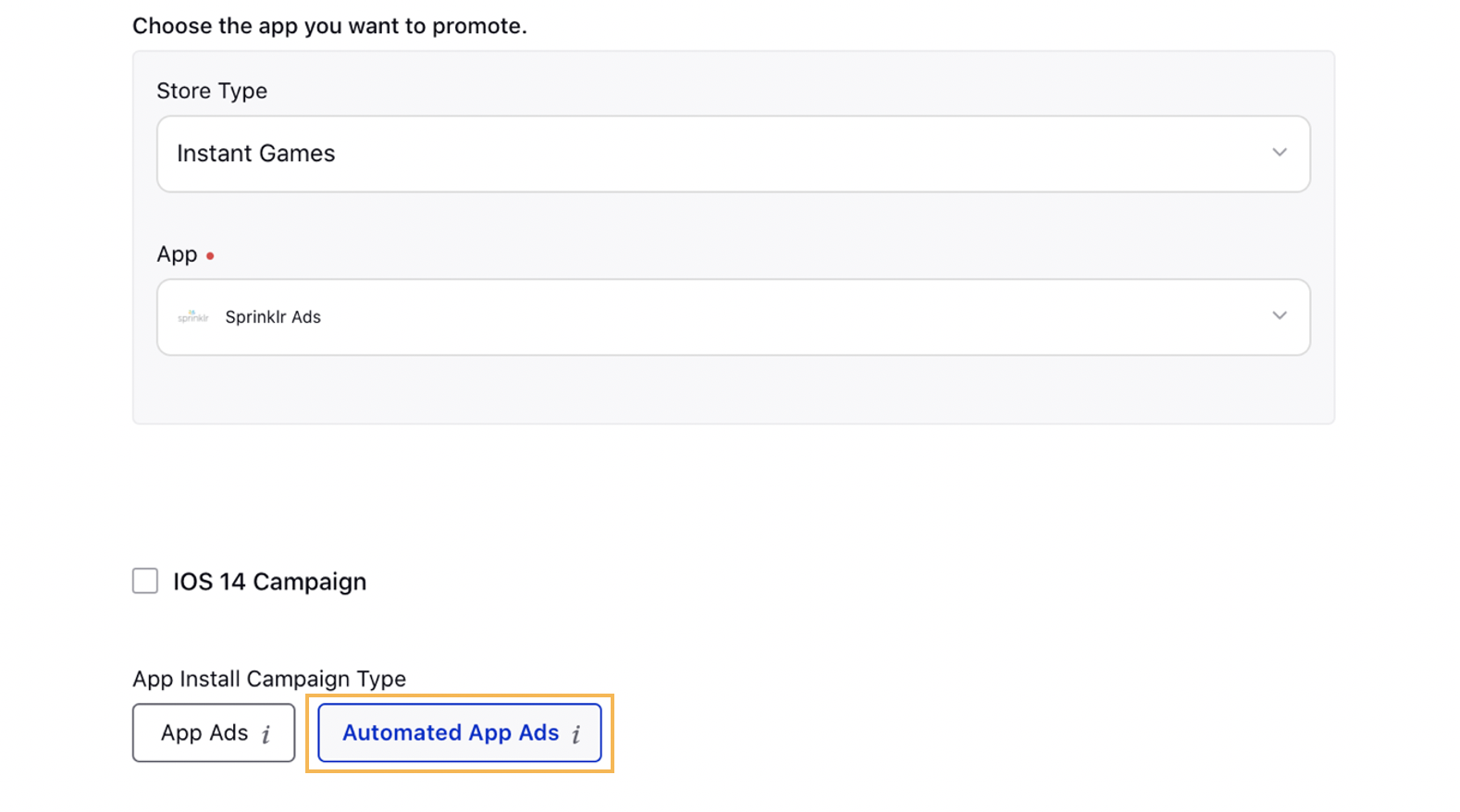Click the 'Choose the app you want to promote.' text
This screenshot has width=1460, height=812.
[329, 26]
